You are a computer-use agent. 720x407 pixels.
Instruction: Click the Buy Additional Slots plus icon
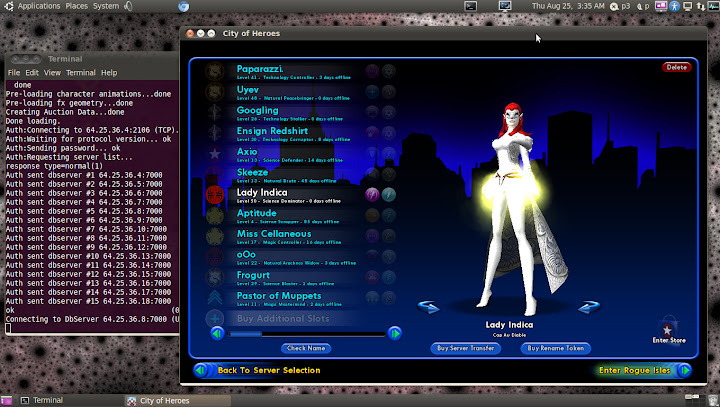coord(214,318)
